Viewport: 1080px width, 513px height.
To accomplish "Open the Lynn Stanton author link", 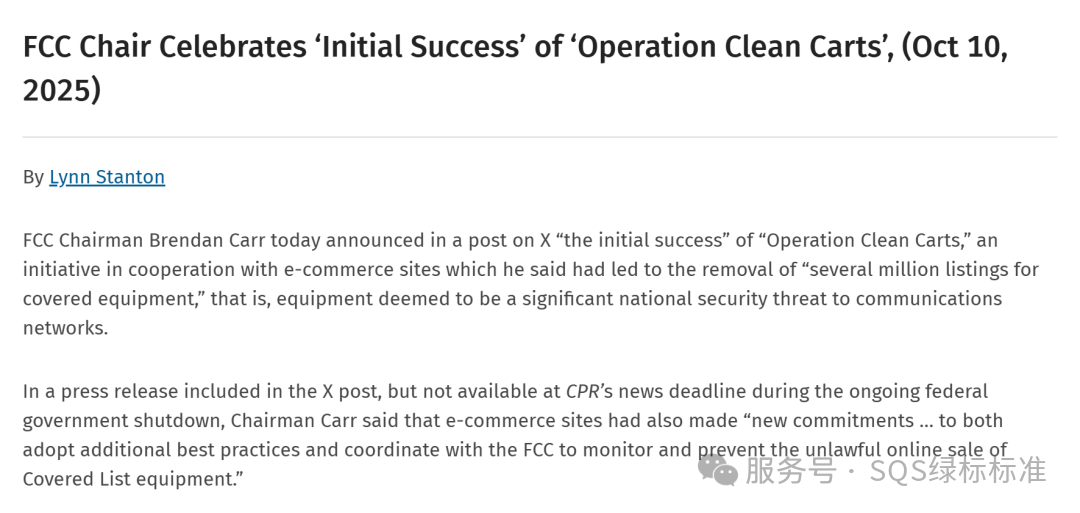I will [107, 177].
